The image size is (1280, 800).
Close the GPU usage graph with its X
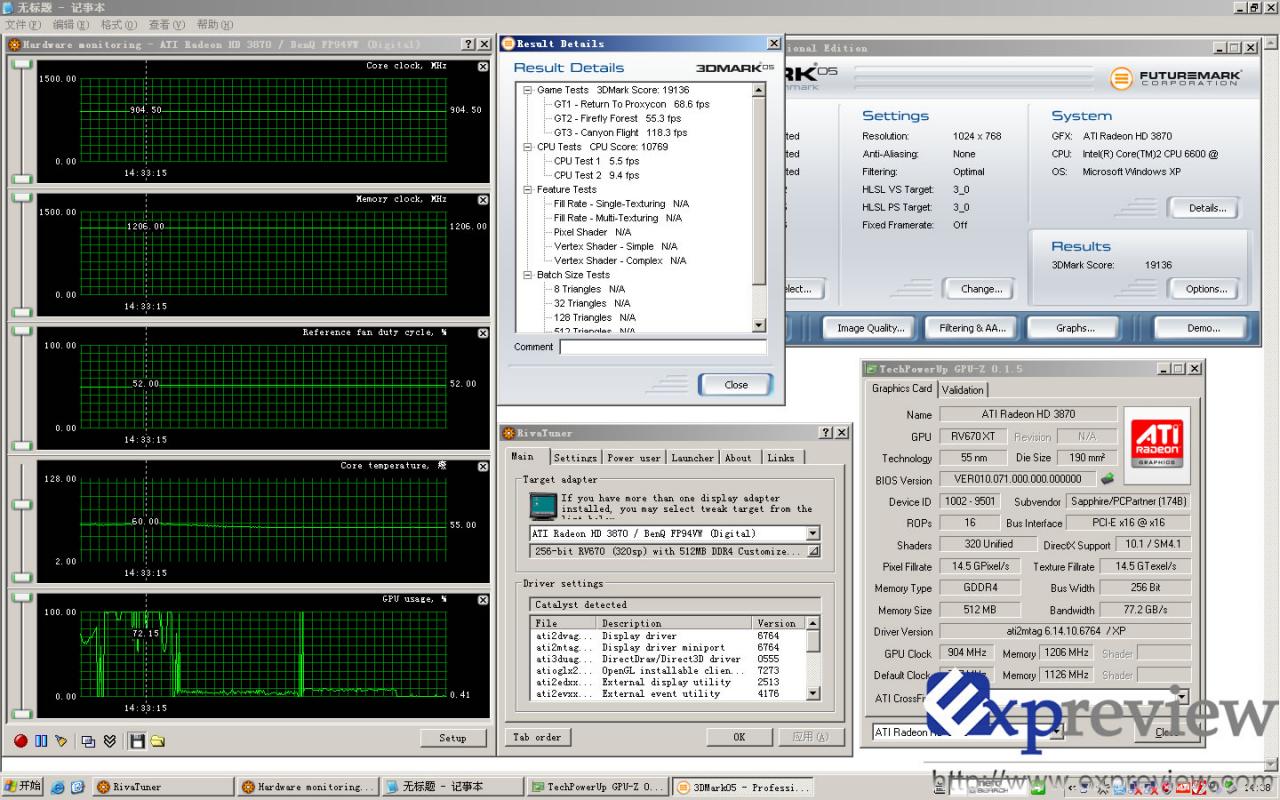(x=483, y=599)
